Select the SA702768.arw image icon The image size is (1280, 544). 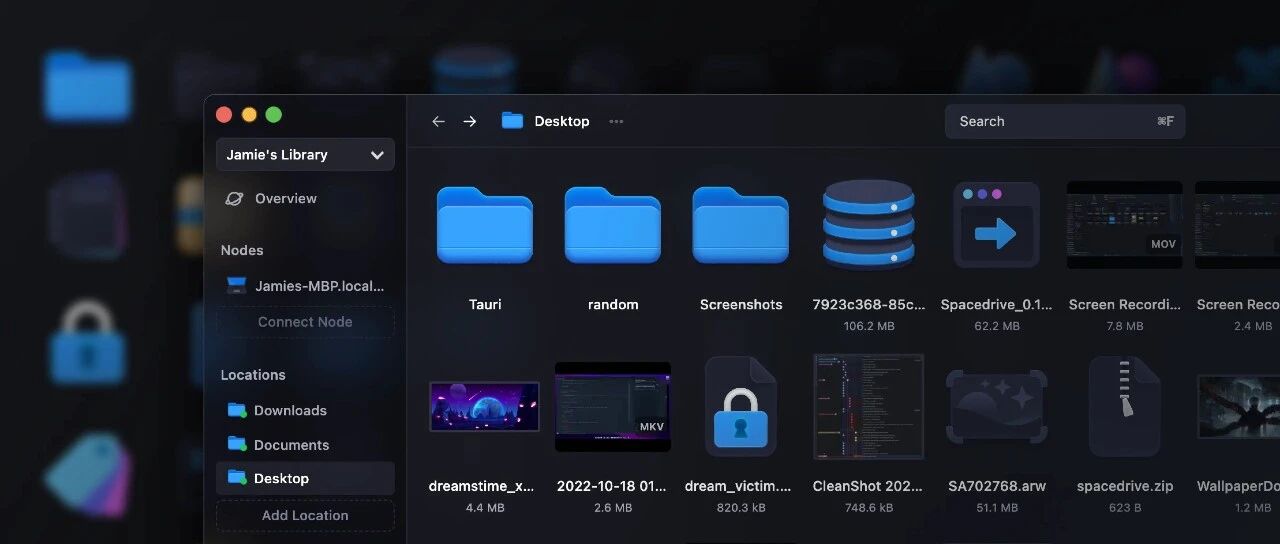pyautogui.click(x=997, y=406)
